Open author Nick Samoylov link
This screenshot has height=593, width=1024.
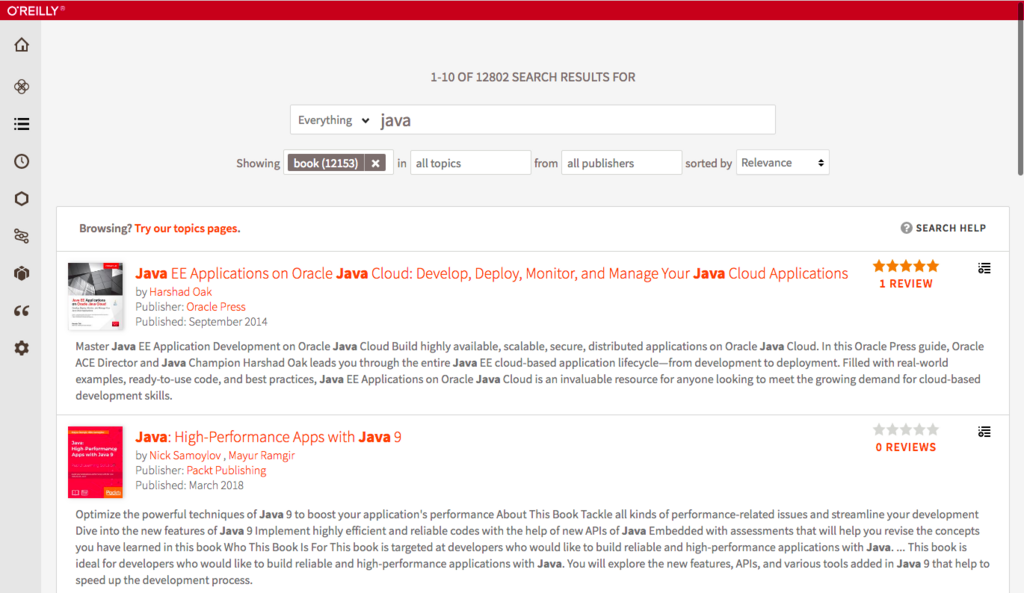[x=185, y=455]
